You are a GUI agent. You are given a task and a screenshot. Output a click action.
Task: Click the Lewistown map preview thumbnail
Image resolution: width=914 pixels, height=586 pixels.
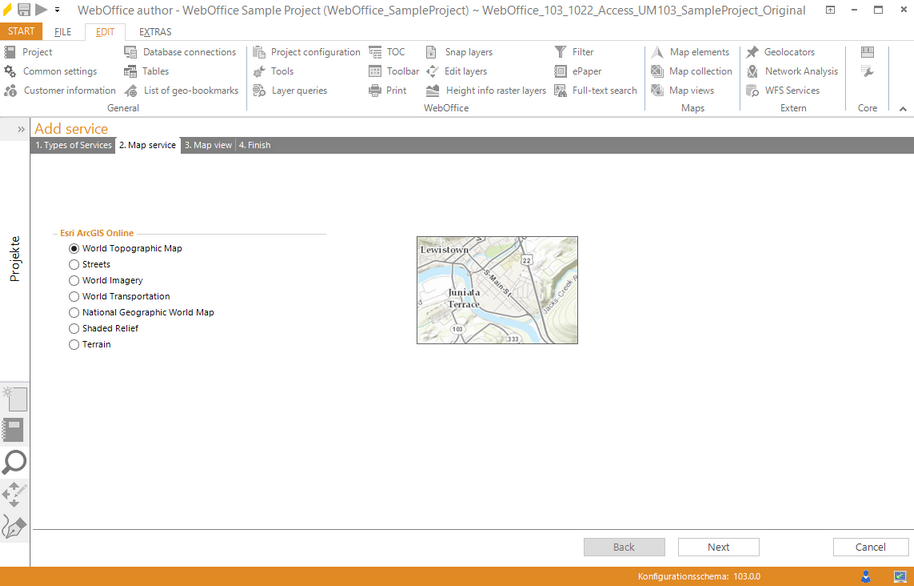pyautogui.click(x=497, y=290)
